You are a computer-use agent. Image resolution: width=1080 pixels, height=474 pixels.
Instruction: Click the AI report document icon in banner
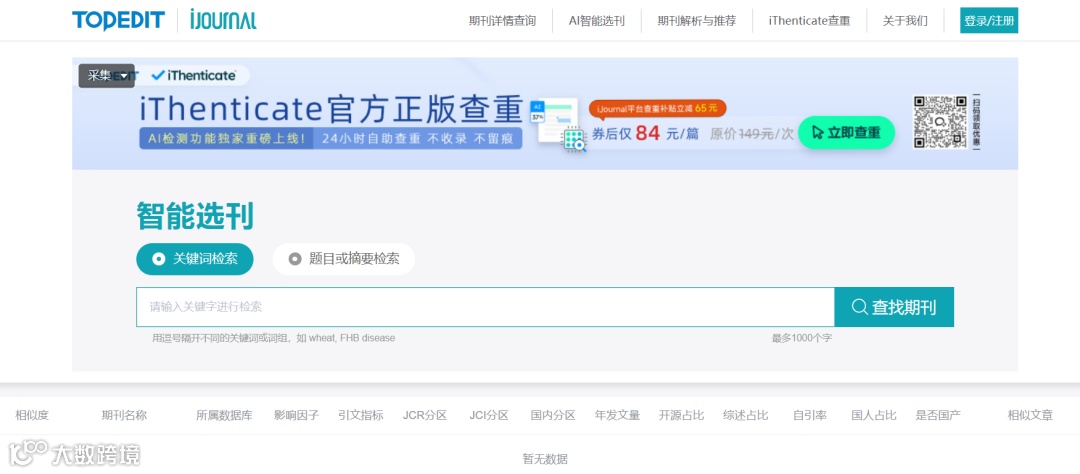pyautogui.click(x=558, y=125)
